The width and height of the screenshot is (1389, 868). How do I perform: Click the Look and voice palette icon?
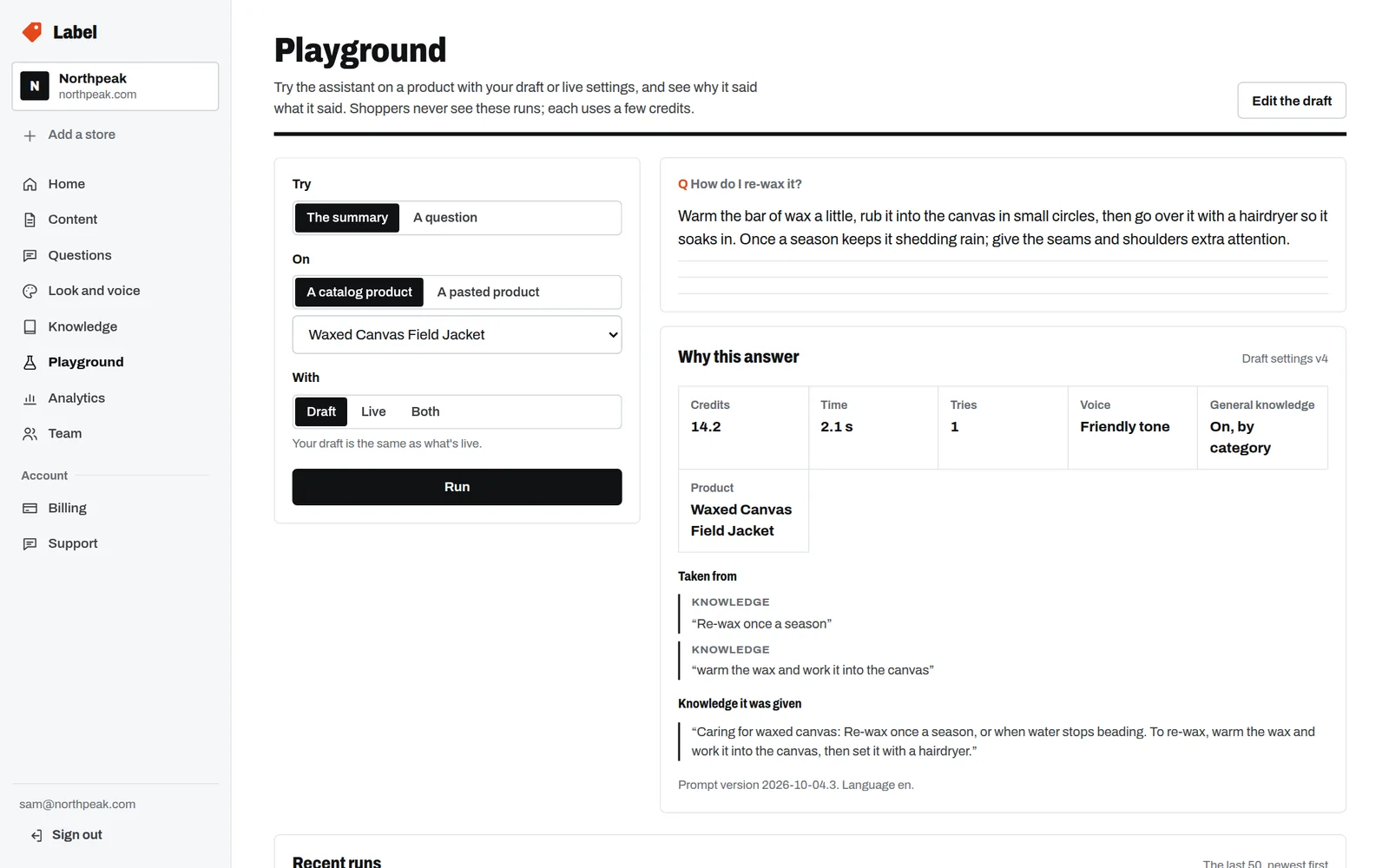pos(30,291)
